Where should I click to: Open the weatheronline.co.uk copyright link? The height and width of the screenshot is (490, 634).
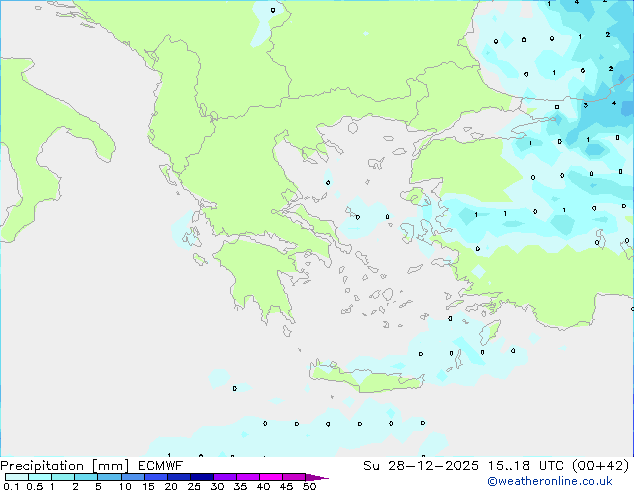(549, 481)
